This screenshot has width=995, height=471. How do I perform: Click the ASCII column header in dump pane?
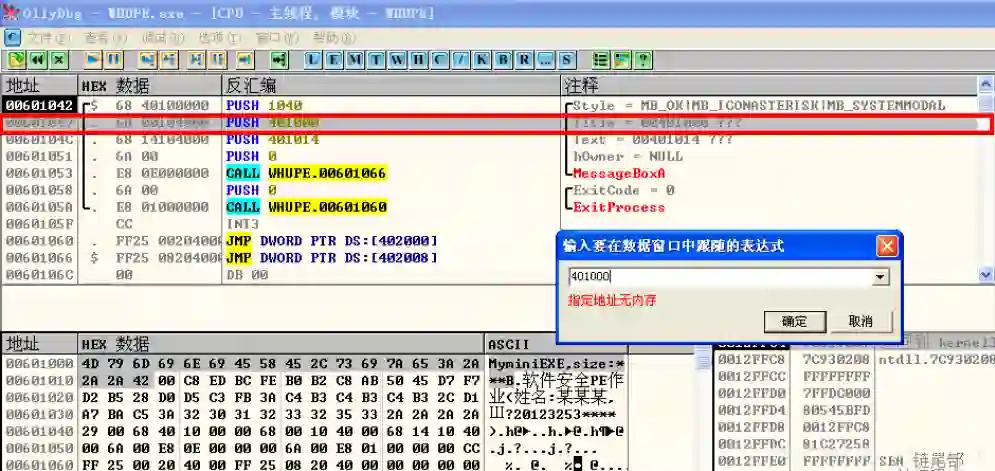coord(557,345)
